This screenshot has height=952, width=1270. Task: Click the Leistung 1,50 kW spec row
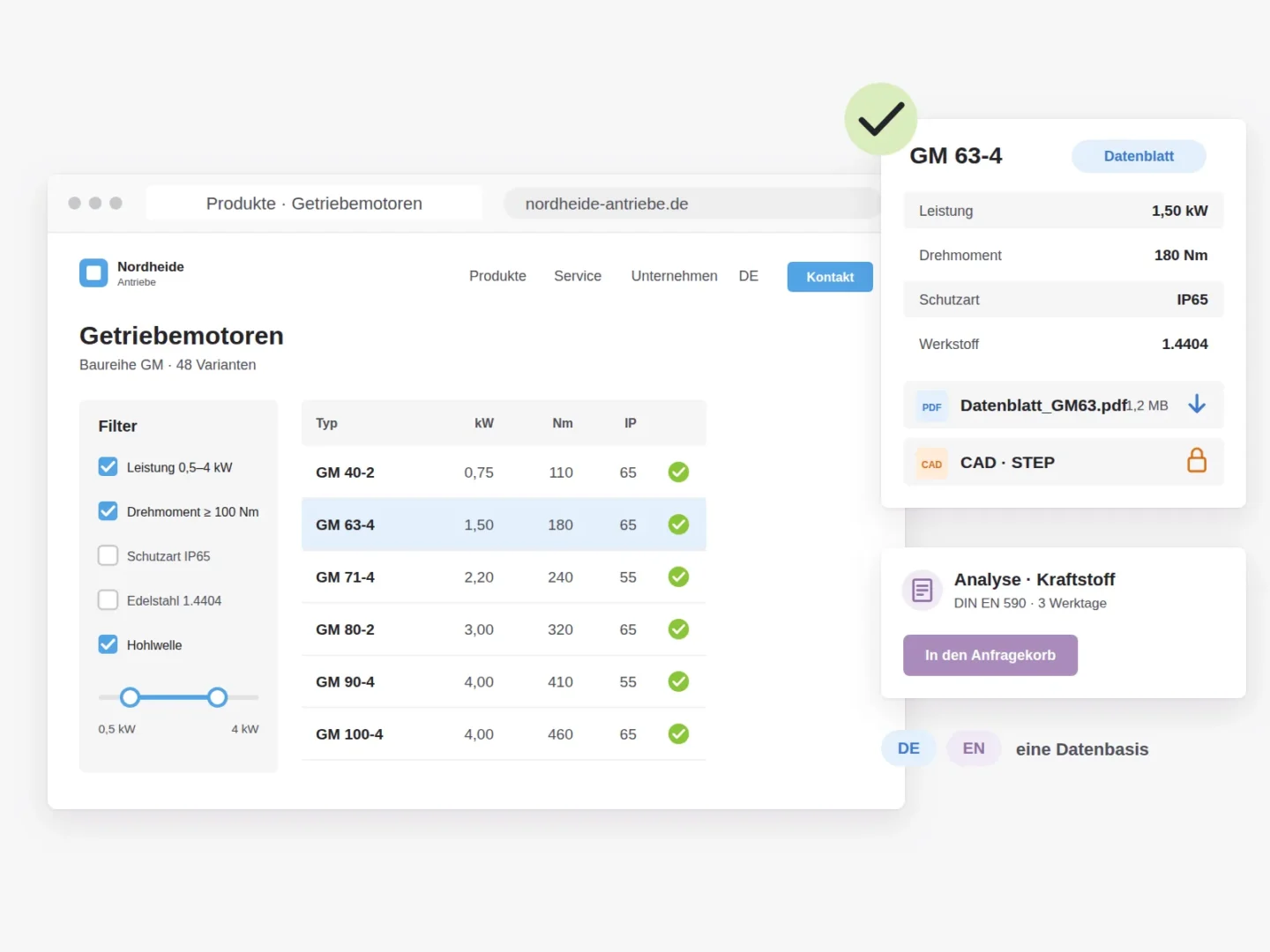[1064, 211]
